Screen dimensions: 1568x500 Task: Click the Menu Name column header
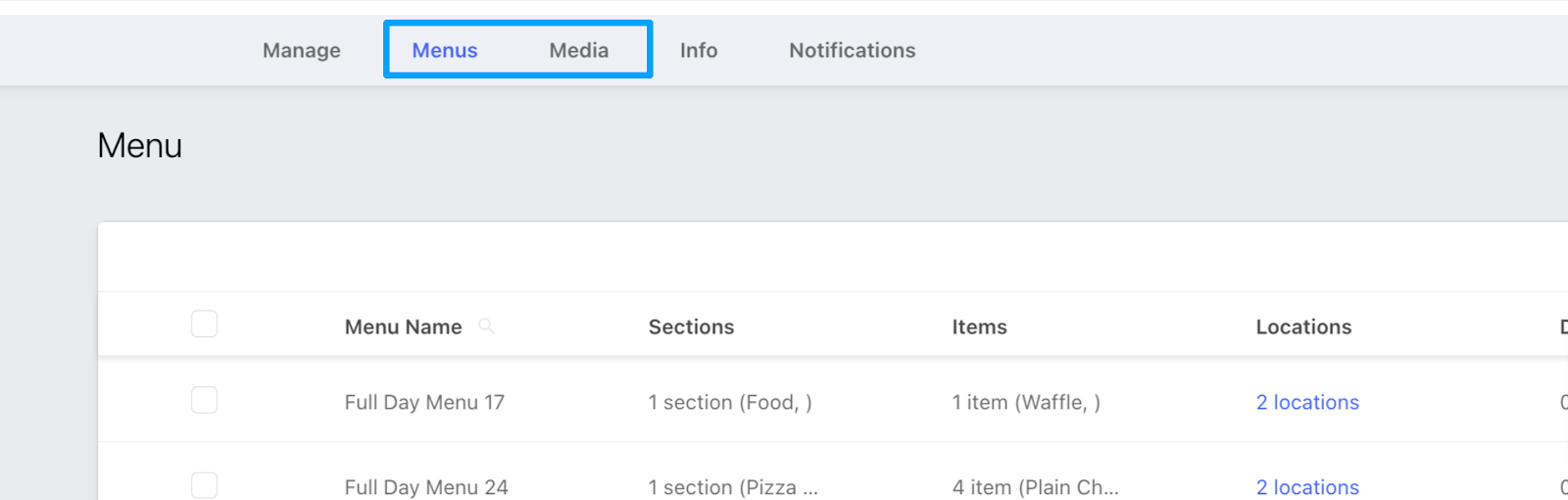click(x=403, y=326)
